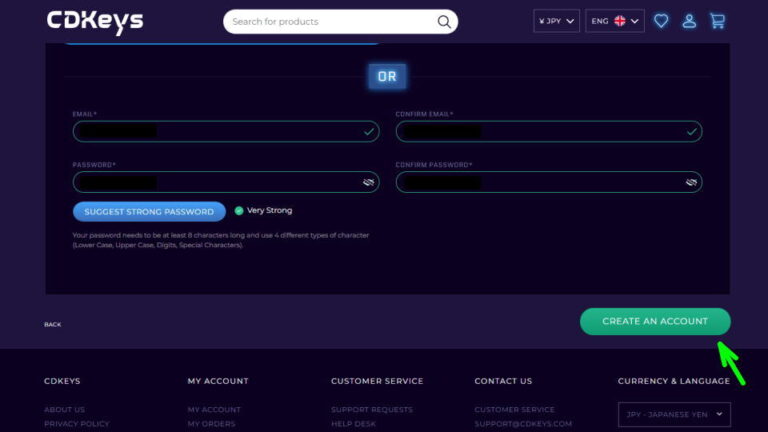Open Support Requests footer link
The image size is (768, 432).
[x=371, y=410]
